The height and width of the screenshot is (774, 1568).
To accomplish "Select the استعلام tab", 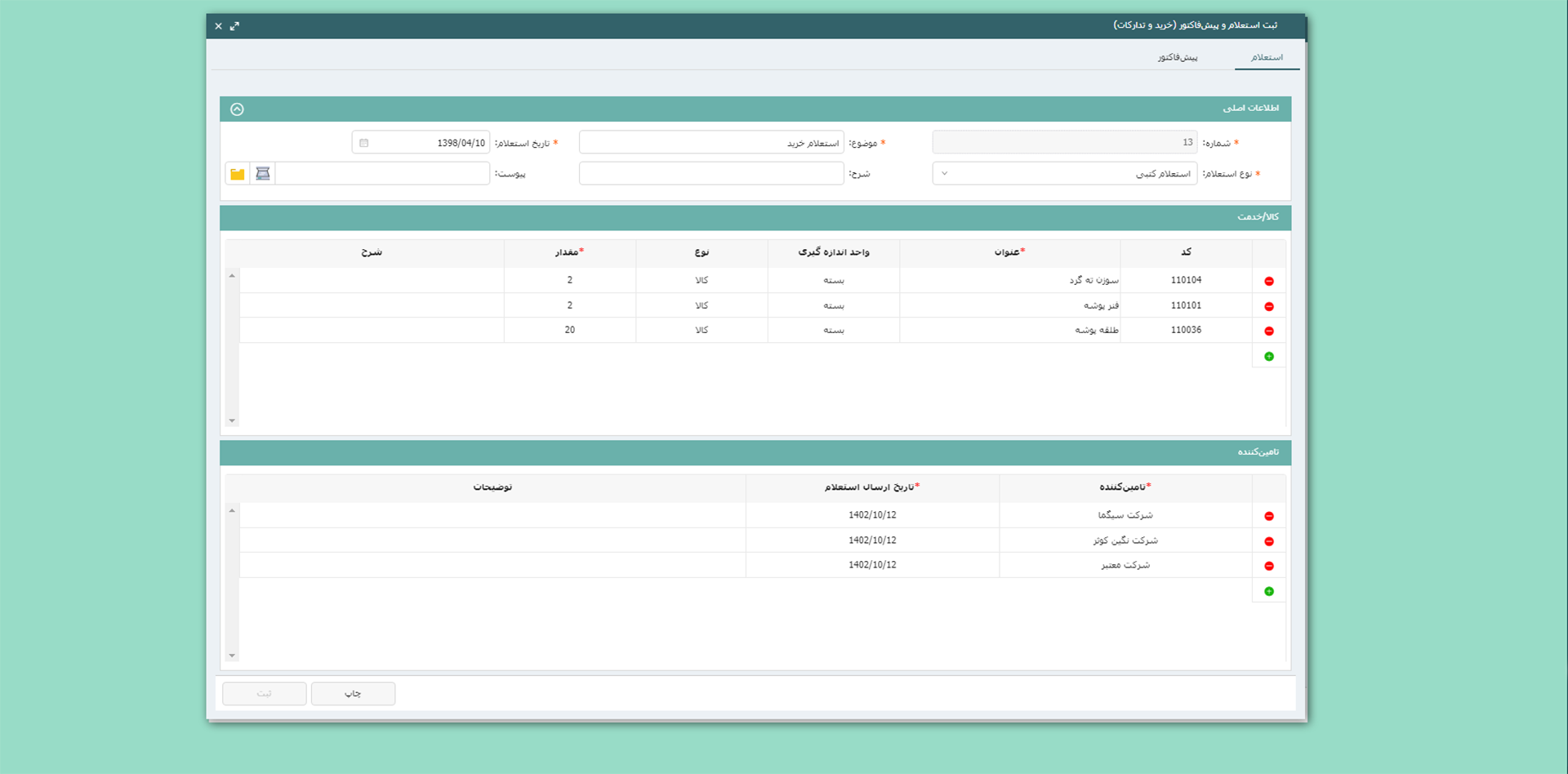I will tap(1267, 57).
